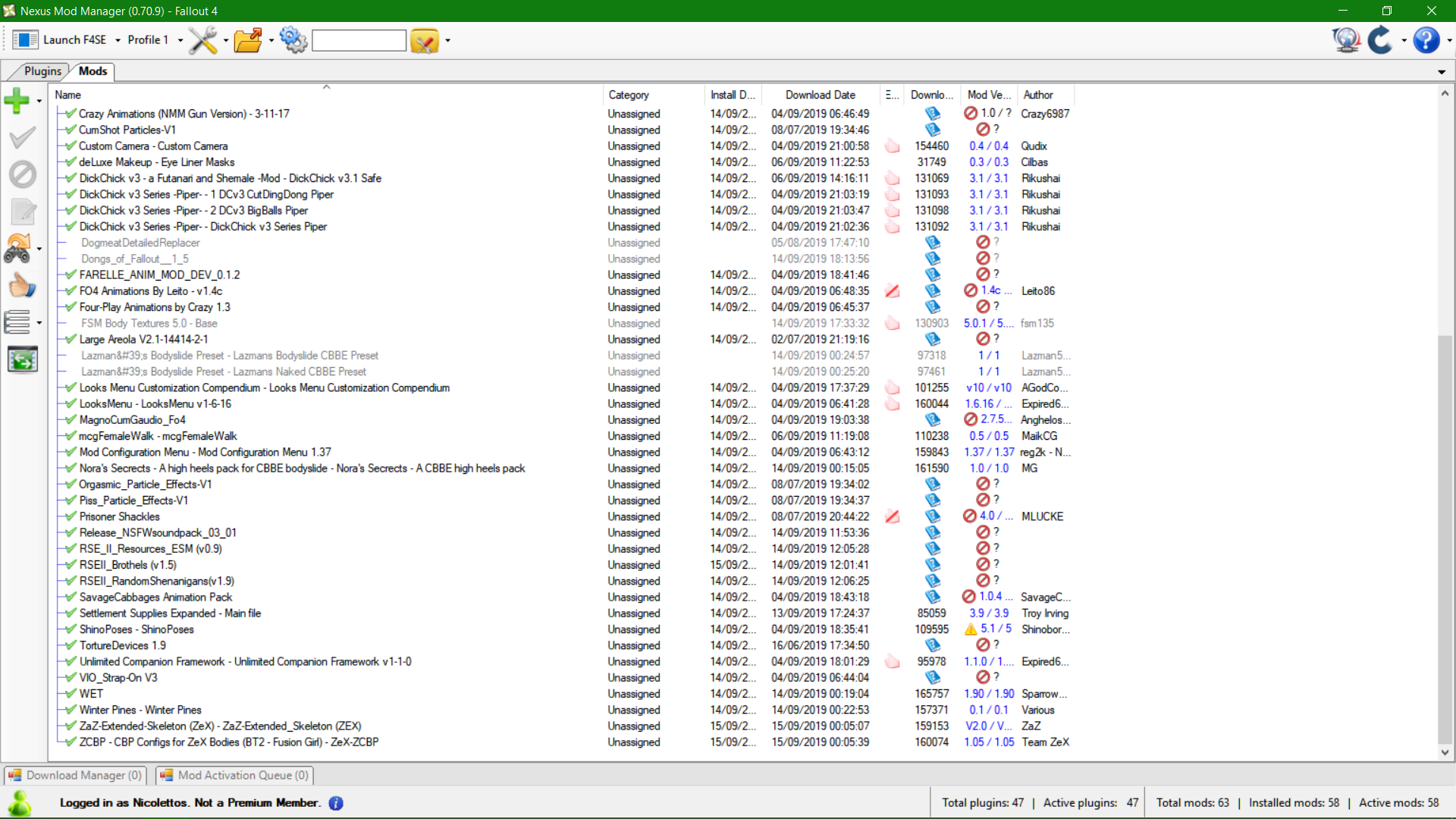Click the mod list scrollbar down arrow
Viewport: 1456px width, 819px height.
click(x=1445, y=753)
